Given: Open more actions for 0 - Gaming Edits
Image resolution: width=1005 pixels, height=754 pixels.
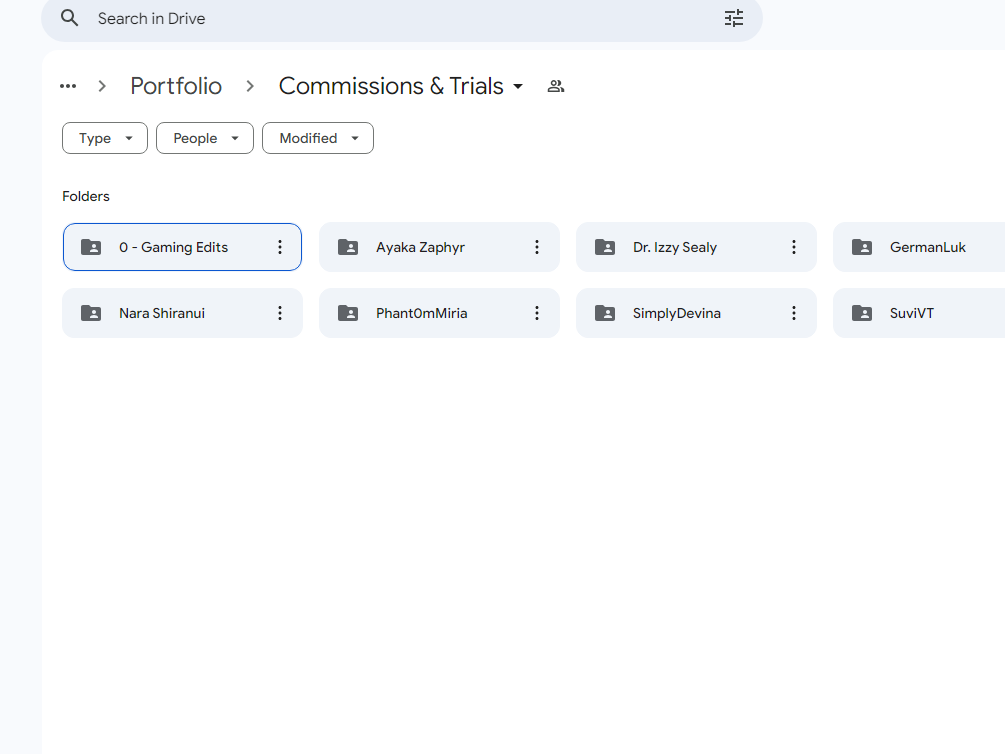Looking at the screenshot, I should coord(280,247).
